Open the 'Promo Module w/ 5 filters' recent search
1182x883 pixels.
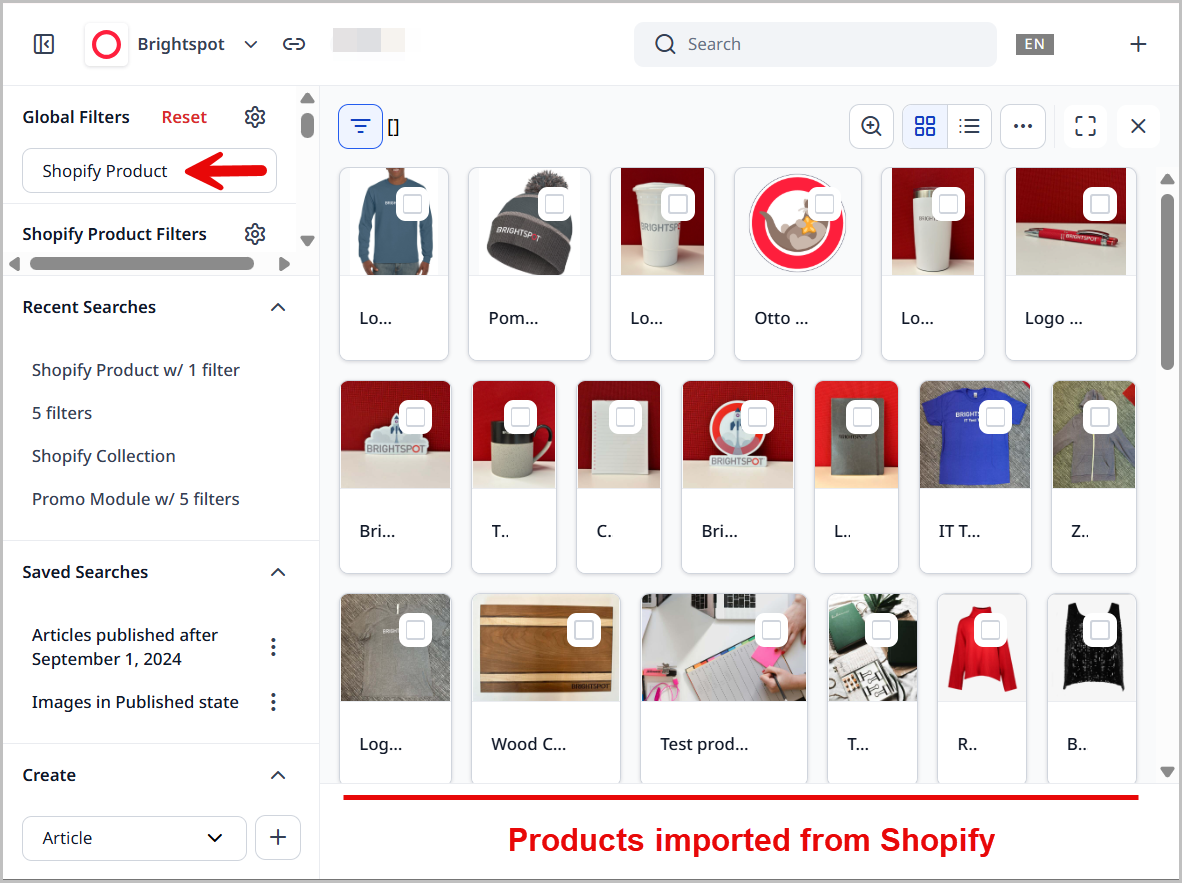tap(135, 498)
